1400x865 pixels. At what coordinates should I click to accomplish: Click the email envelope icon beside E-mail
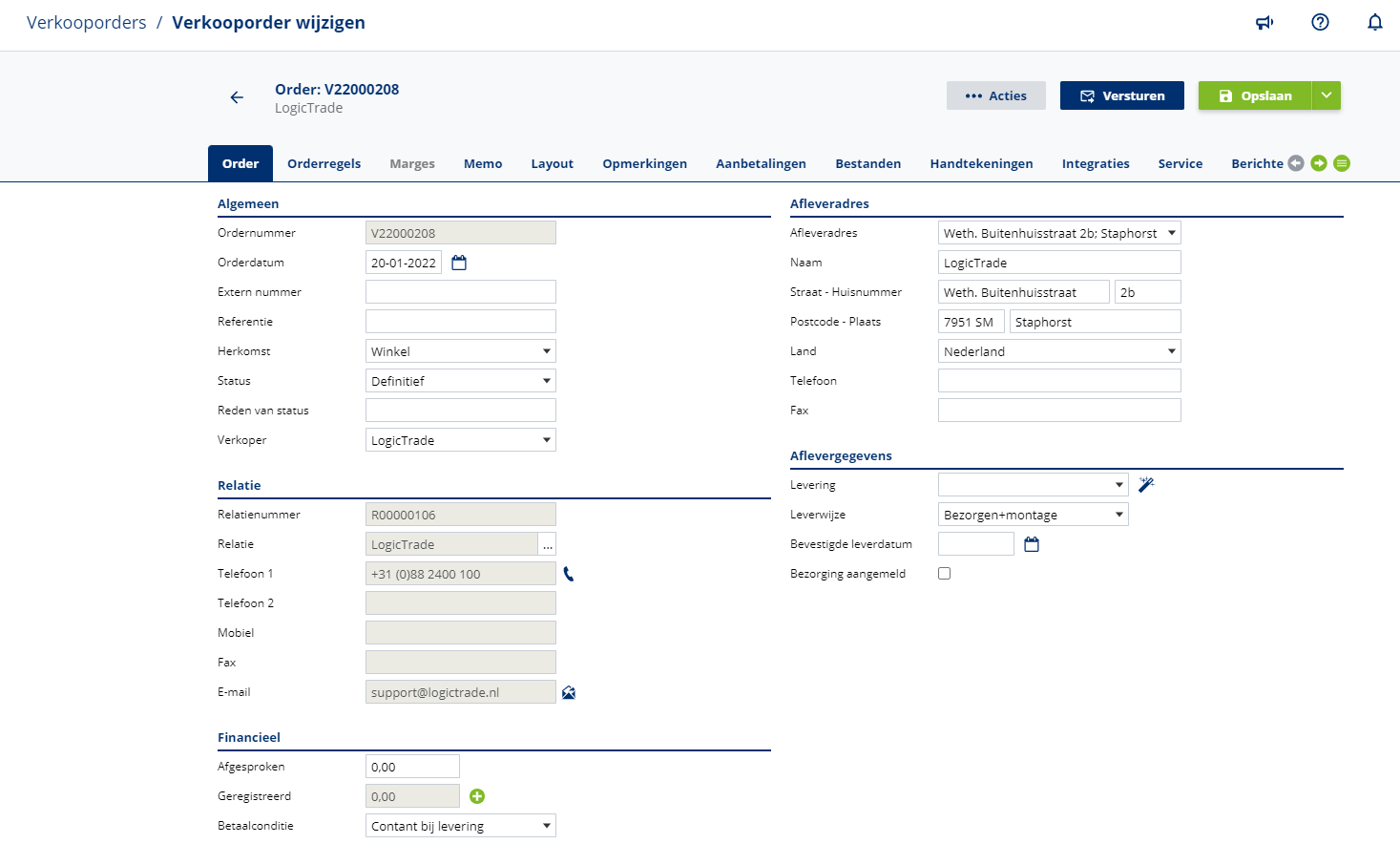point(569,692)
